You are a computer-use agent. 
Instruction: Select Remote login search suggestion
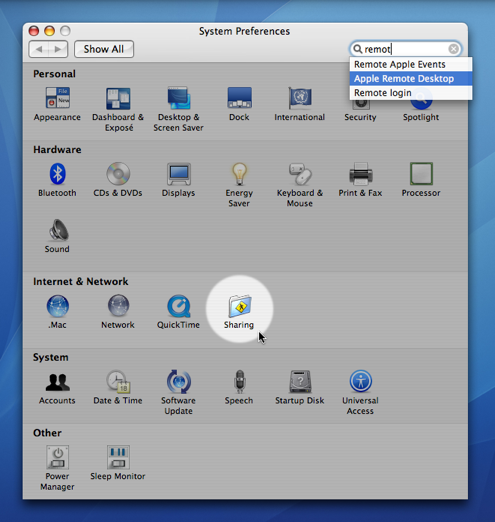[411, 93]
